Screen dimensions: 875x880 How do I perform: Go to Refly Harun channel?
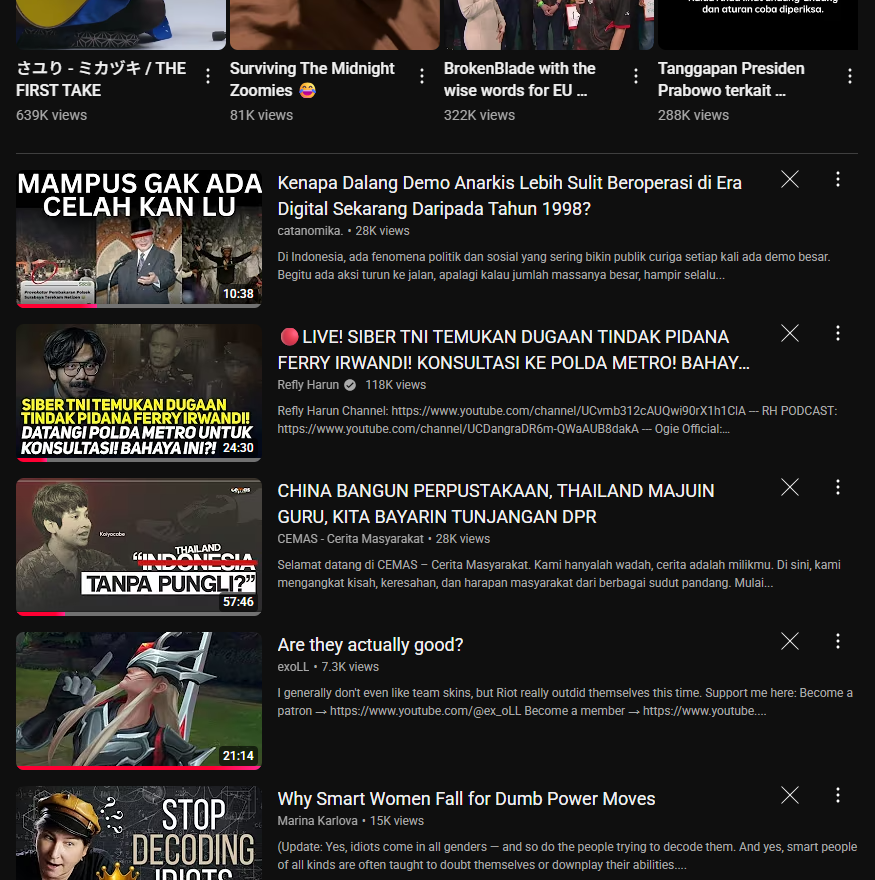tap(308, 385)
